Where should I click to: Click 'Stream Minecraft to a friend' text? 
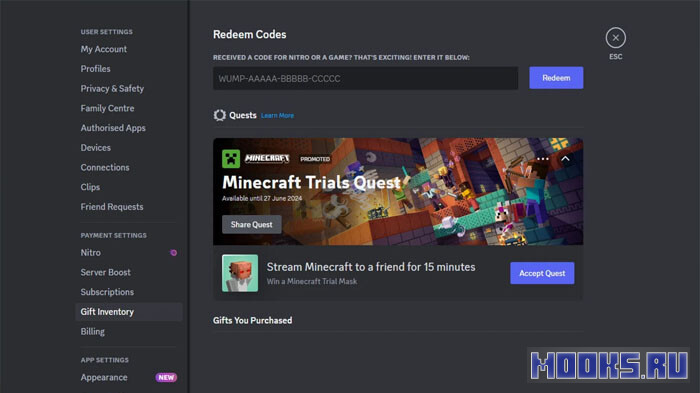tap(371, 267)
